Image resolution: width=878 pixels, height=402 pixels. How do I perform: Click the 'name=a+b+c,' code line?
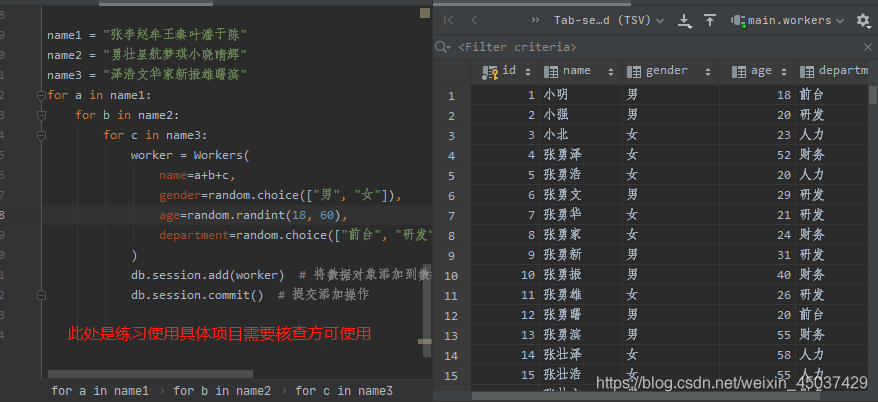tap(197, 175)
